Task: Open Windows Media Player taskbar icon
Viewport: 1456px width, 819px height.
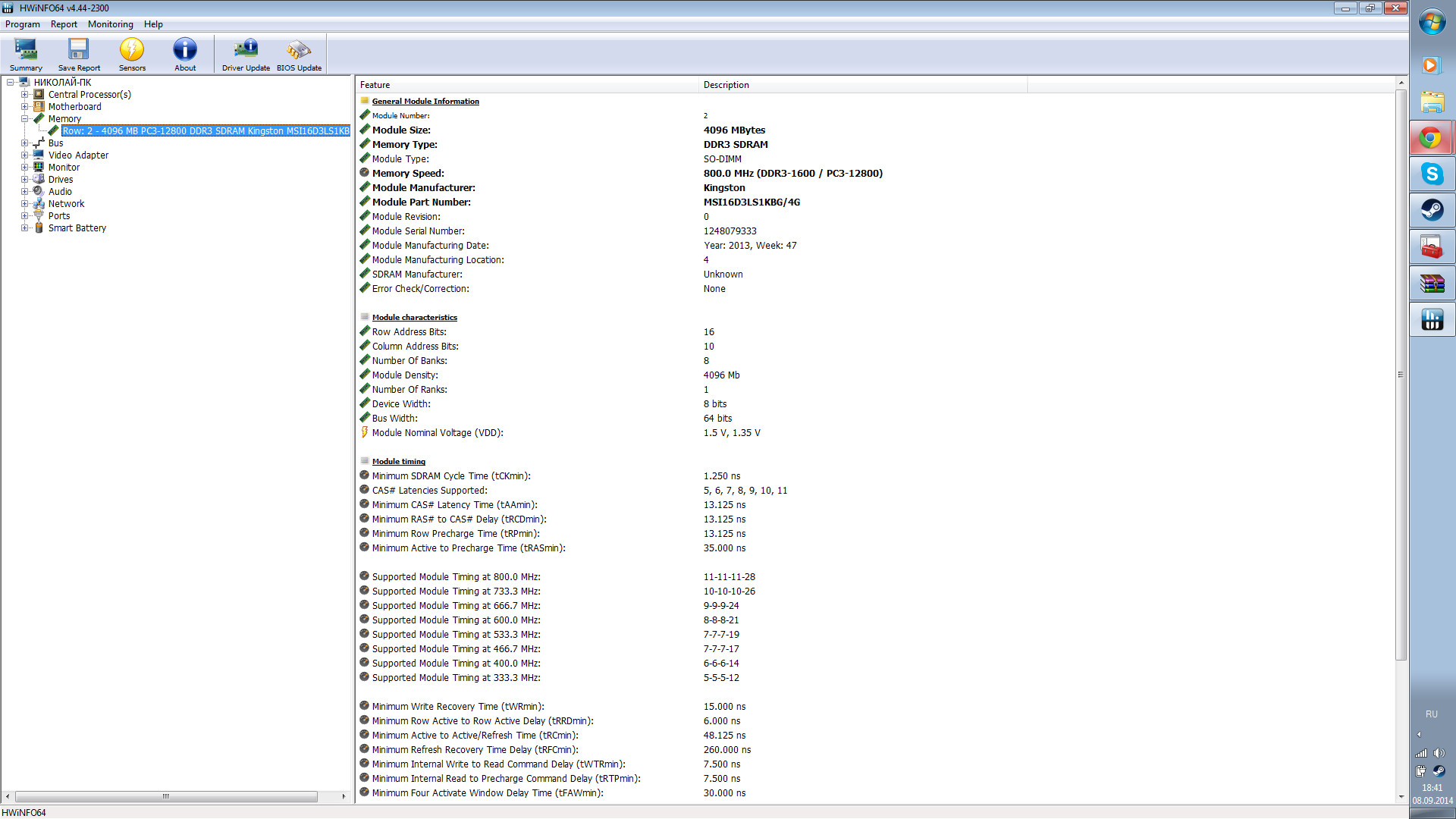Action: (x=1432, y=65)
